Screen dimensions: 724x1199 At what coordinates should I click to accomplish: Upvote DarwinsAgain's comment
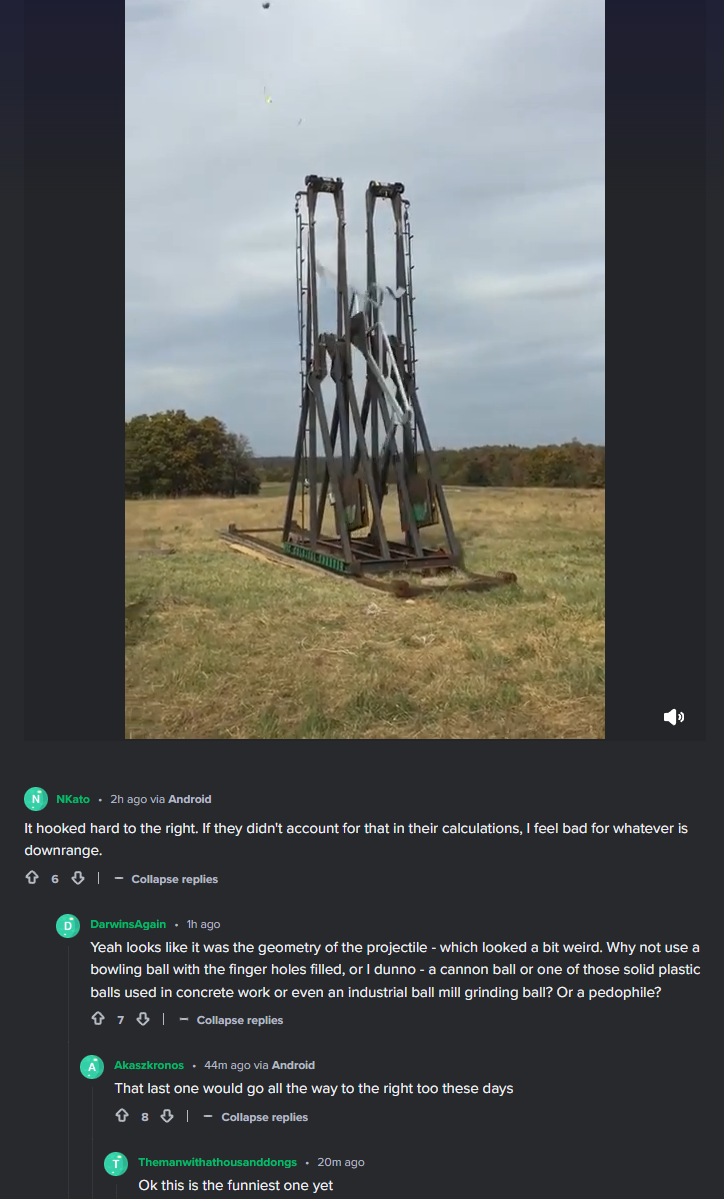pos(98,1019)
